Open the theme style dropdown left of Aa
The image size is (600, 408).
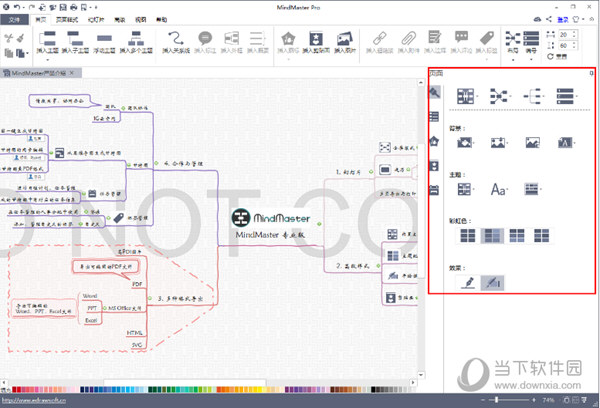click(466, 189)
